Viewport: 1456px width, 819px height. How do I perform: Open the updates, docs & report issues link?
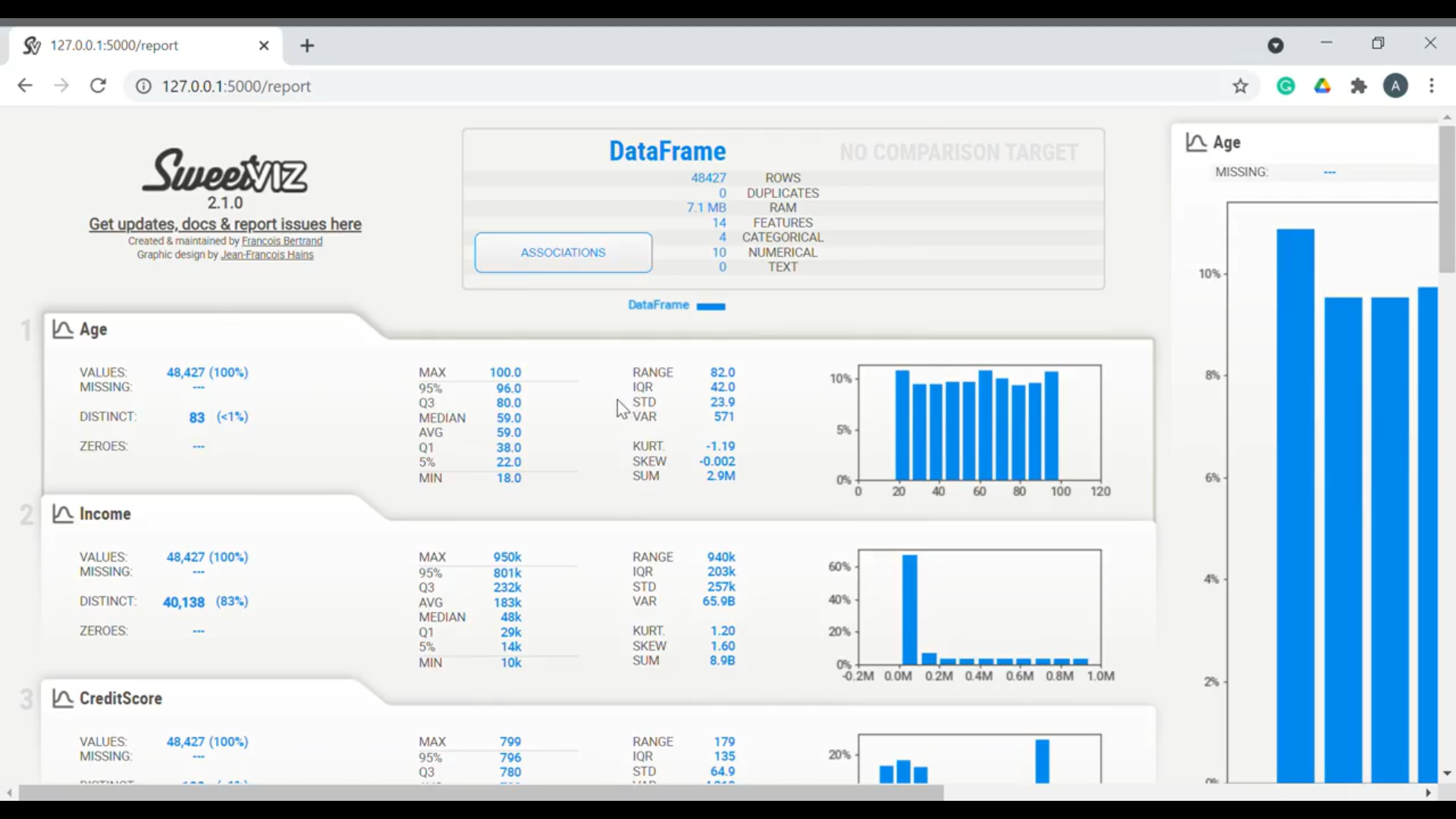(x=225, y=224)
